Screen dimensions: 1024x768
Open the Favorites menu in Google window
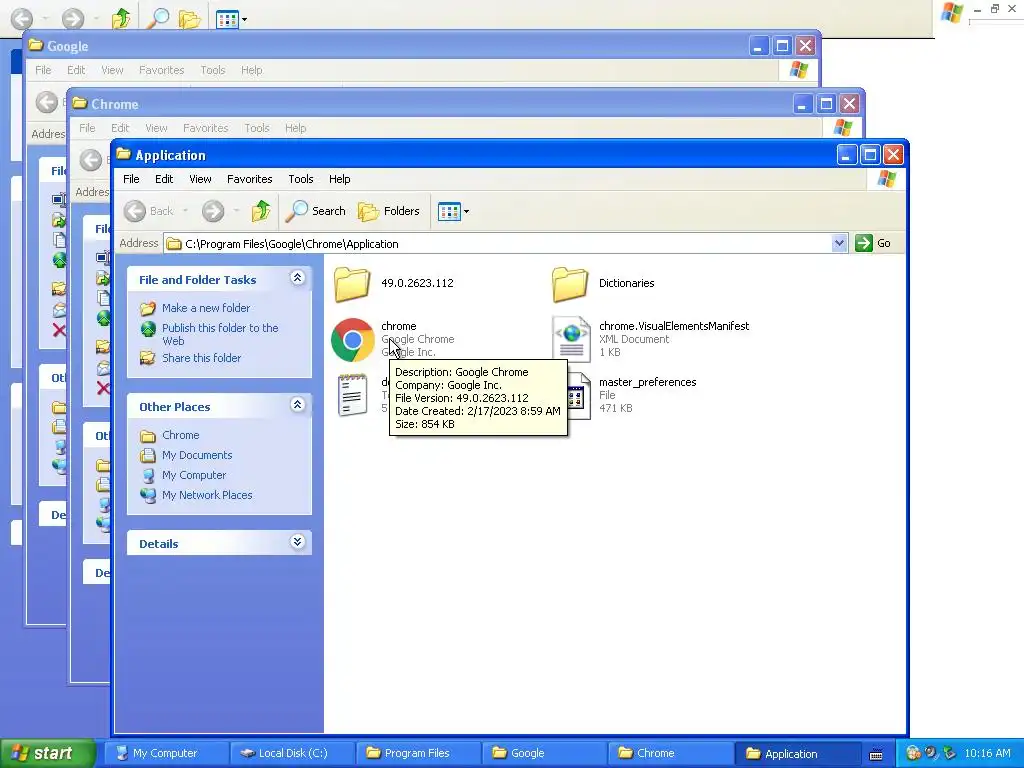tap(161, 70)
